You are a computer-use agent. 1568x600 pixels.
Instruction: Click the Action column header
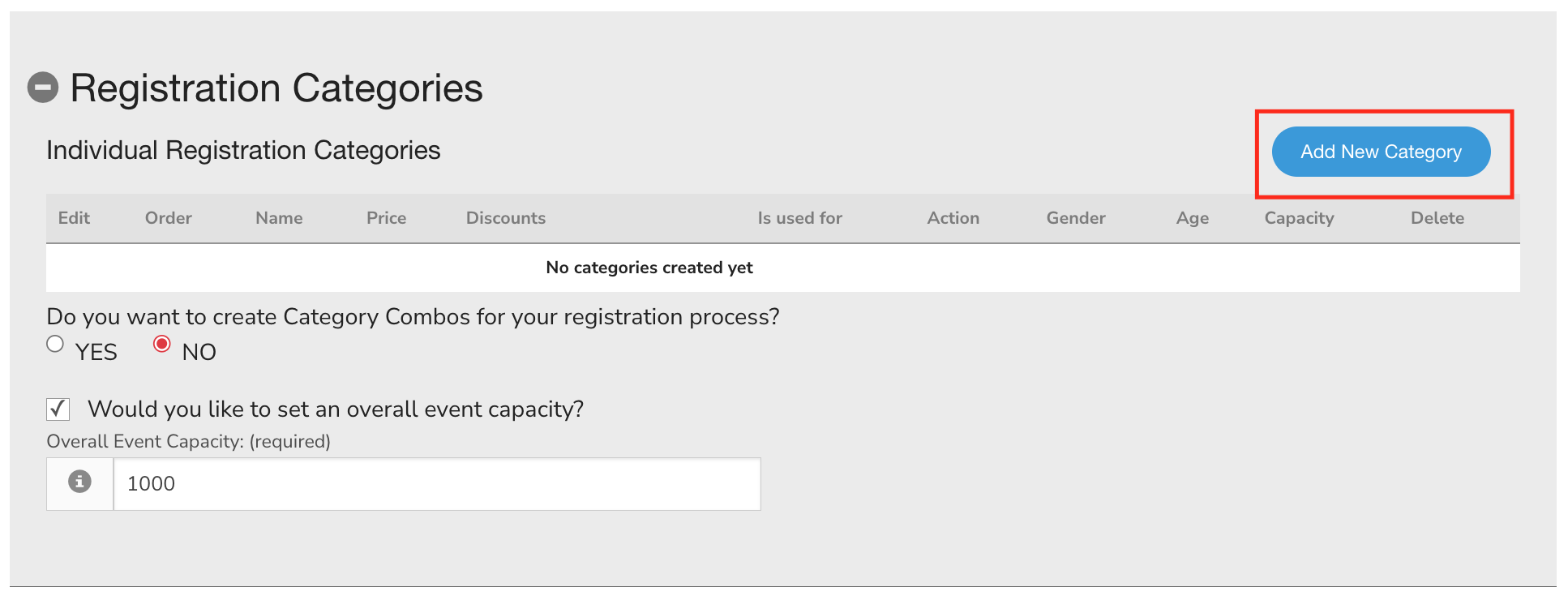[953, 218]
